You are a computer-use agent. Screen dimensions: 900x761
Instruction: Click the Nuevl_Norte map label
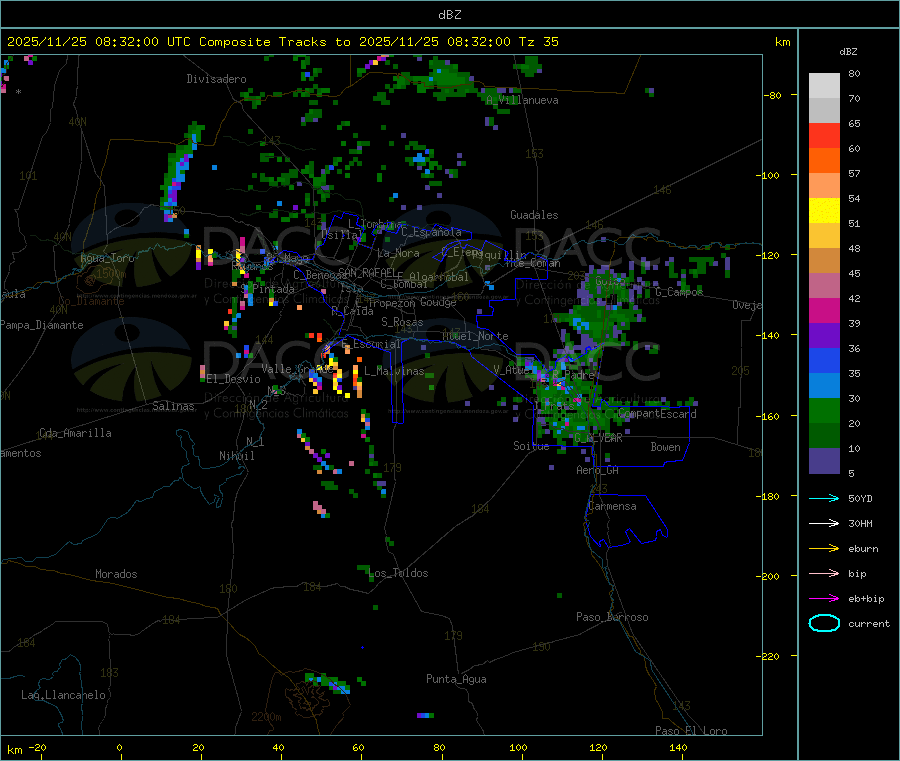click(x=475, y=336)
